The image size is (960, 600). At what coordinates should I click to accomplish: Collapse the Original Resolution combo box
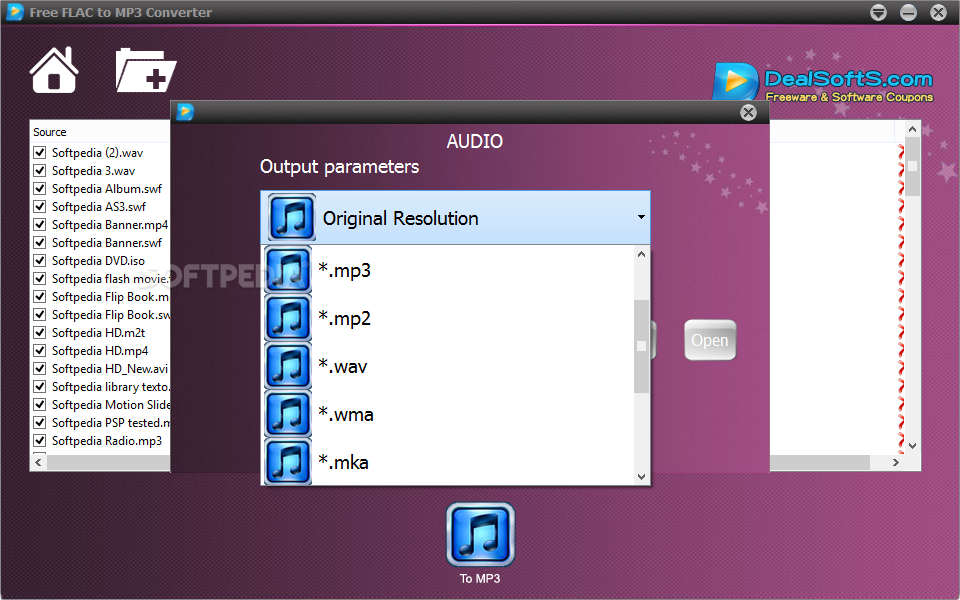pos(641,217)
